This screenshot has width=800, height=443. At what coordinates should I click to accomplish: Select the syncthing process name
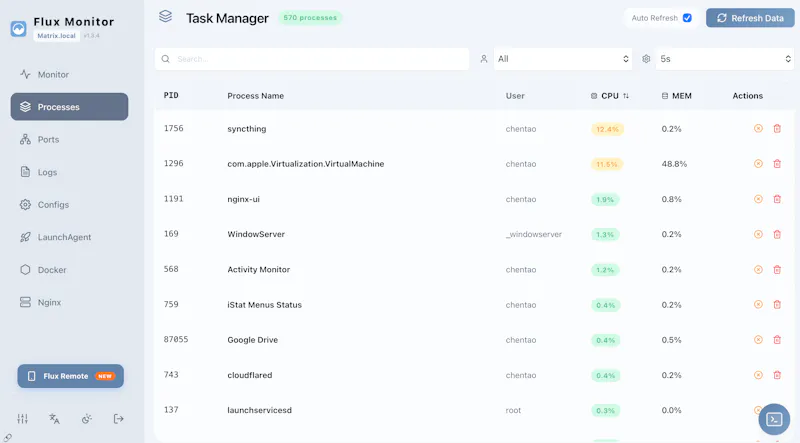(246, 129)
